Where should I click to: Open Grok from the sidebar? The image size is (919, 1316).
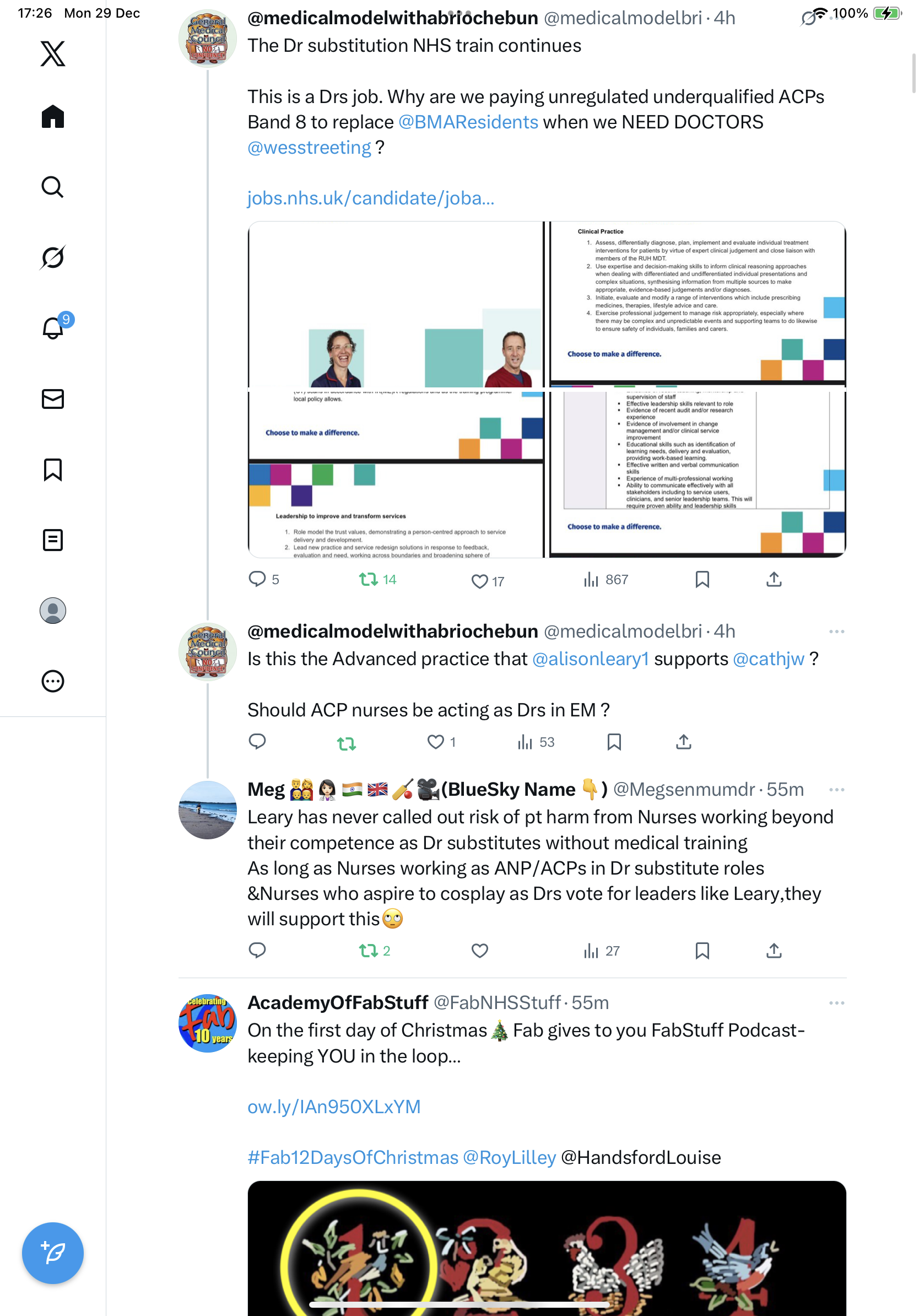[53, 257]
